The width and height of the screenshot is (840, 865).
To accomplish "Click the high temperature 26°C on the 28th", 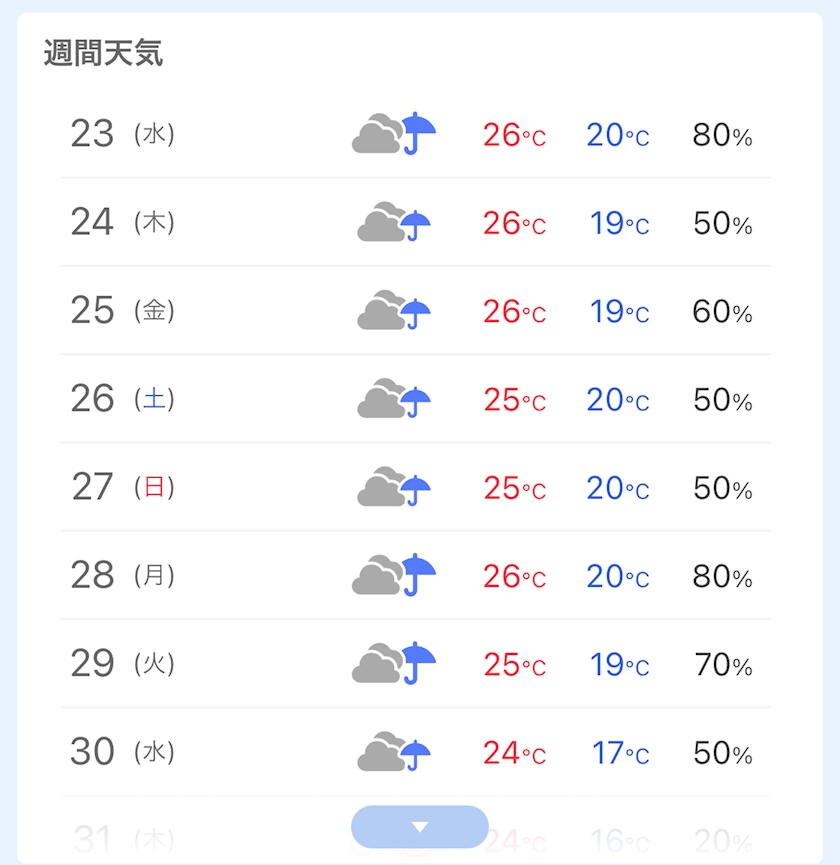I will coord(514,576).
